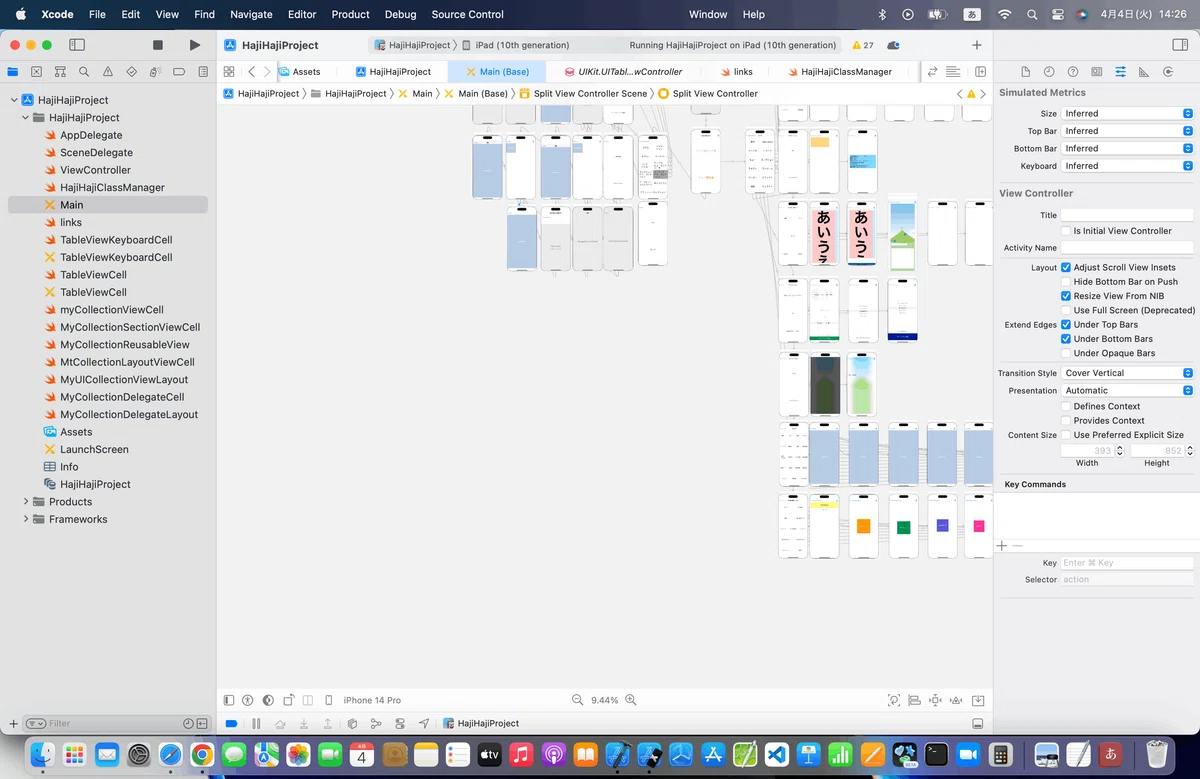Screen dimensions: 1200x779
Task: Open the Breakpoint navigator icon
Action: tap(179, 72)
